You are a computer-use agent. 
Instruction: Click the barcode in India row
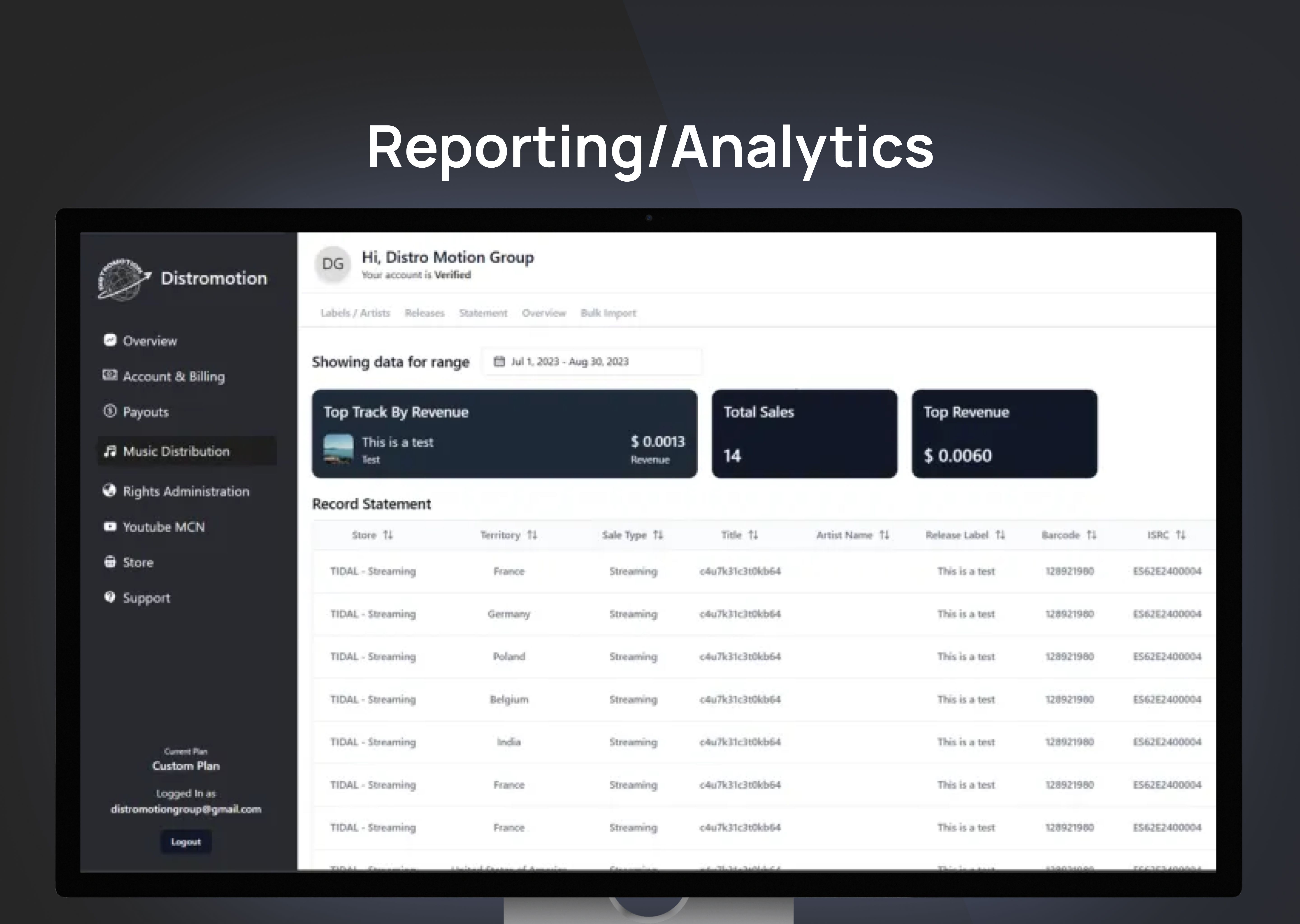(x=1070, y=742)
